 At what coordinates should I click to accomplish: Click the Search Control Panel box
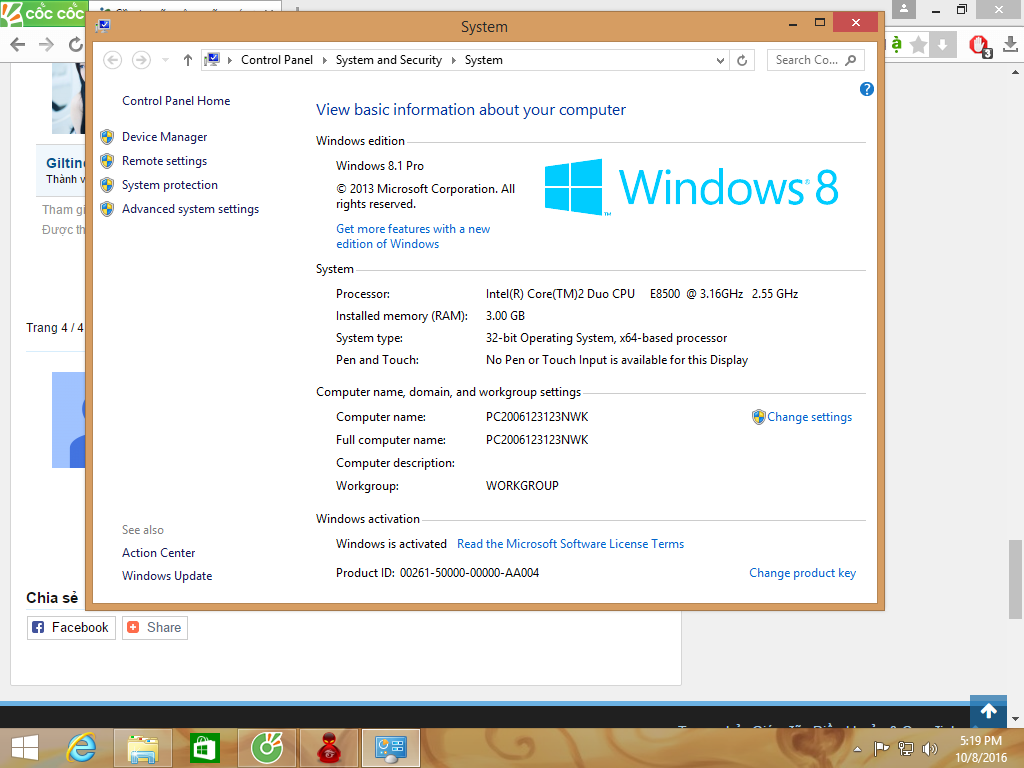coord(815,60)
